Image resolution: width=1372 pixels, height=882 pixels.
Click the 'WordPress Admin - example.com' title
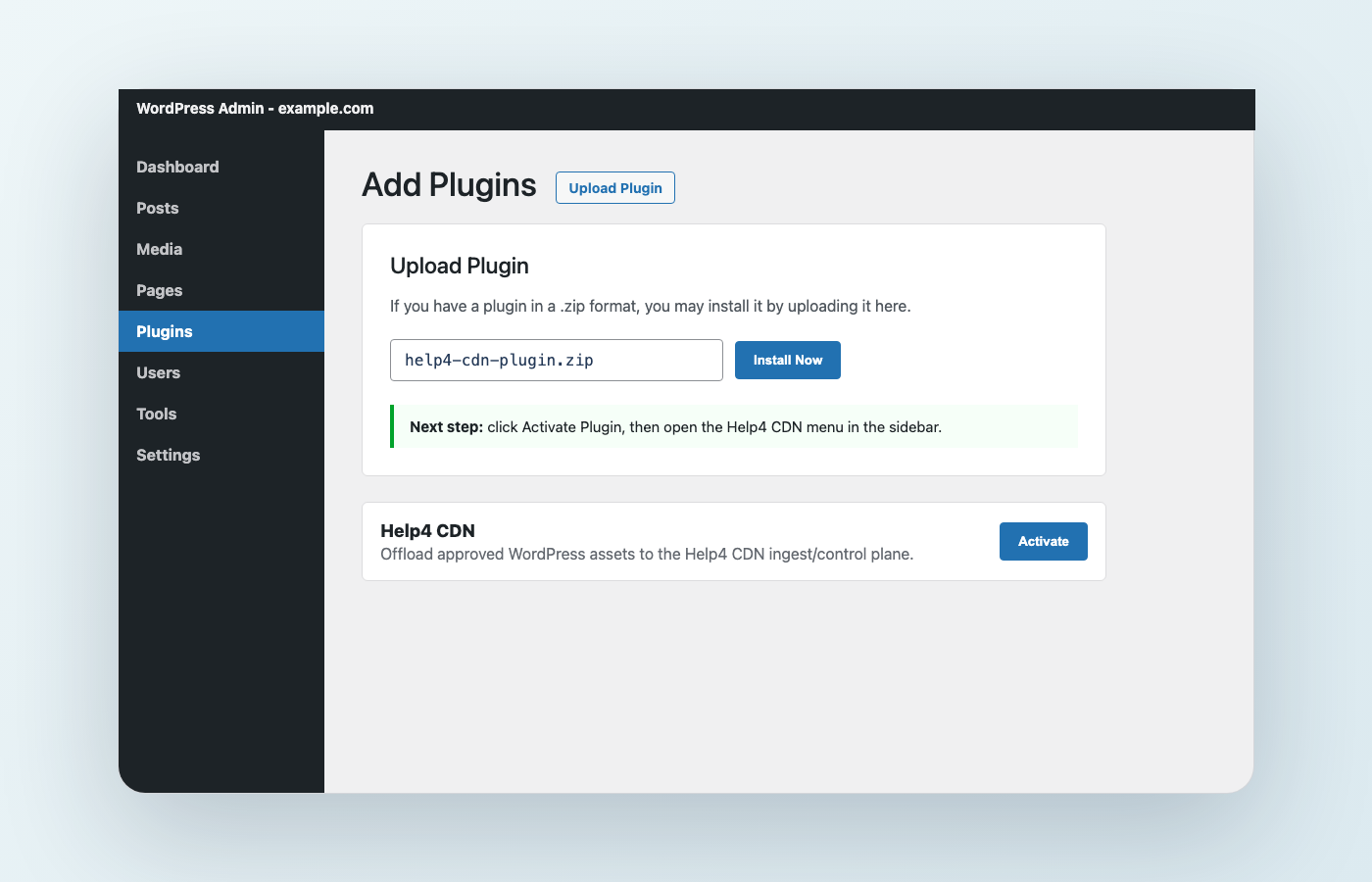tap(255, 109)
